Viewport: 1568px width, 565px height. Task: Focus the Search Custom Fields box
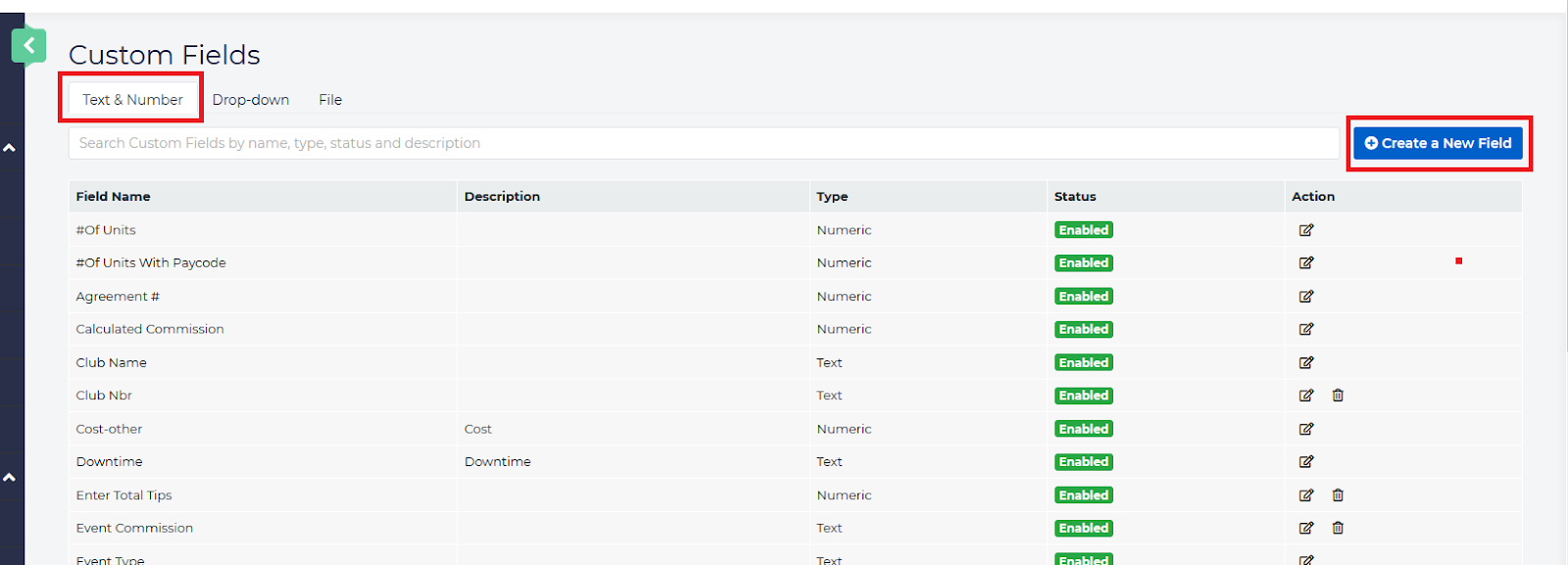(x=703, y=143)
